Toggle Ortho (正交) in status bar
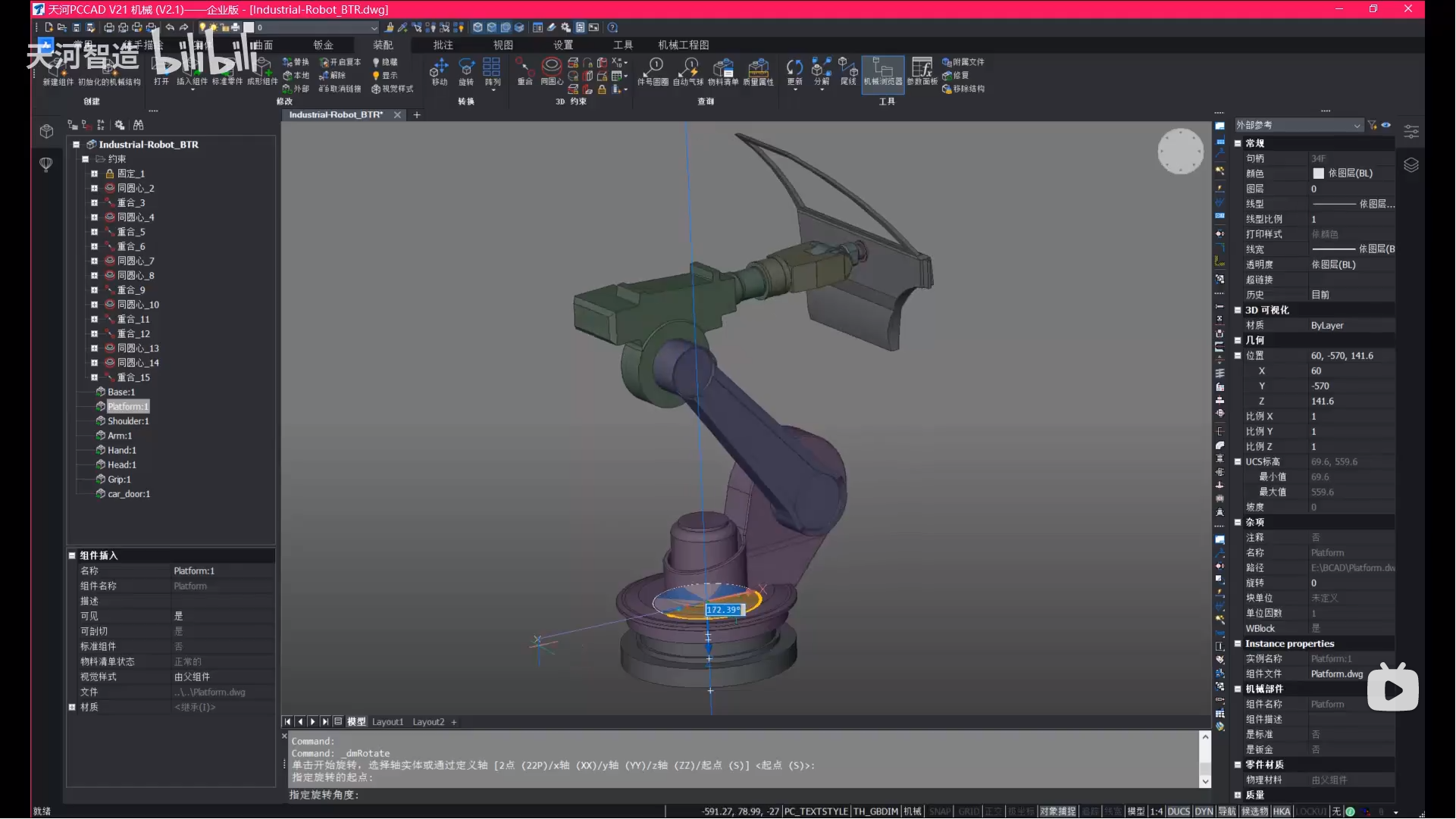Screen dimensions: 1456x819 pyautogui.click(x=992, y=811)
